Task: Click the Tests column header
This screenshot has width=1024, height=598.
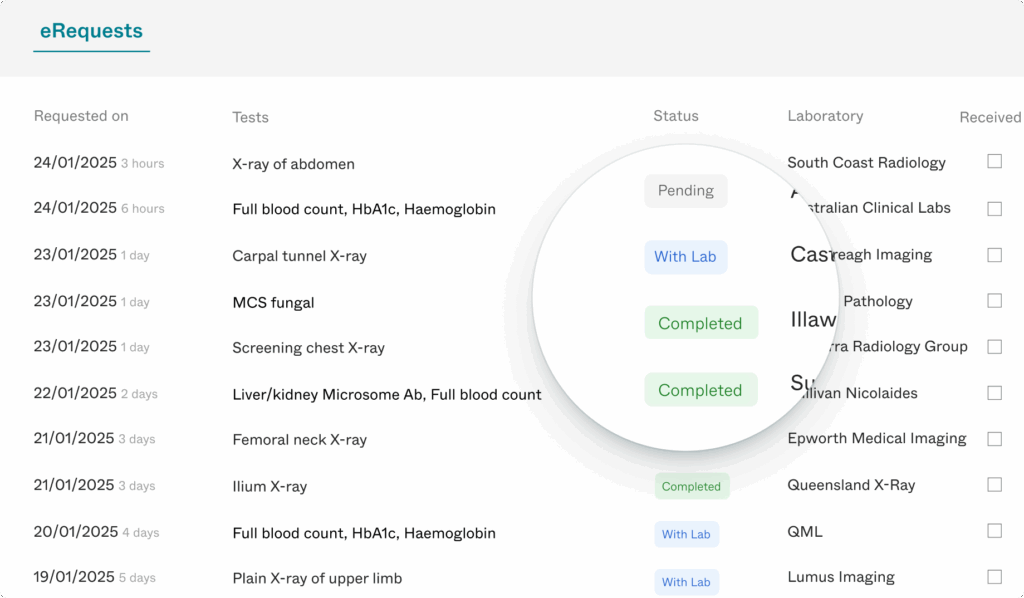Action: (250, 117)
